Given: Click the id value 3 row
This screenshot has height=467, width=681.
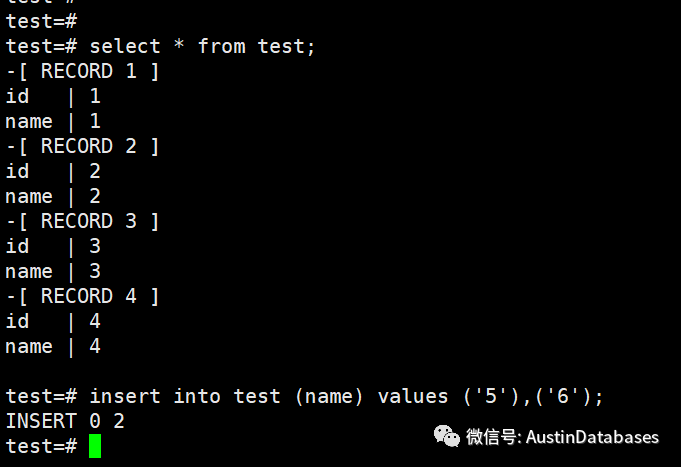Looking at the screenshot, I should [x=53, y=246].
